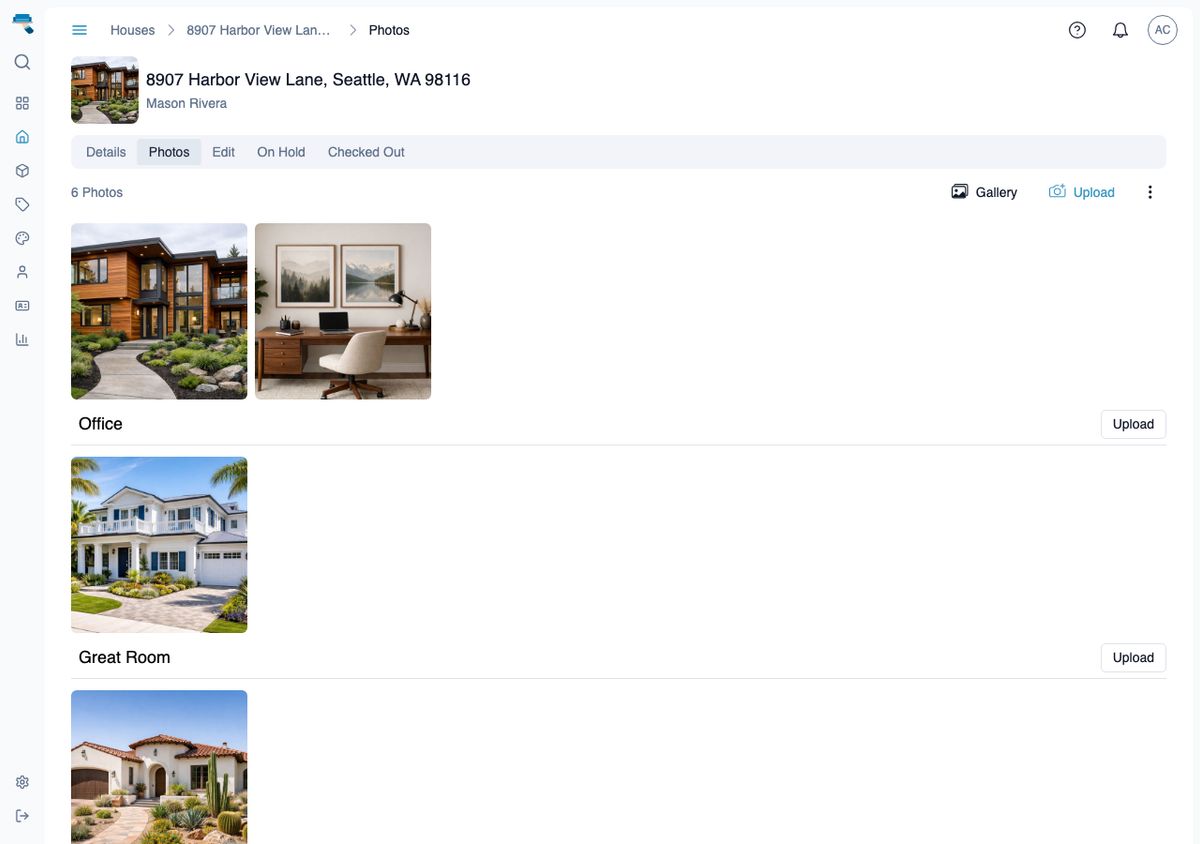Image resolution: width=1200 pixels, height=844 pixels.
Task: Click the app logo icon
Action: click(22, 23)
